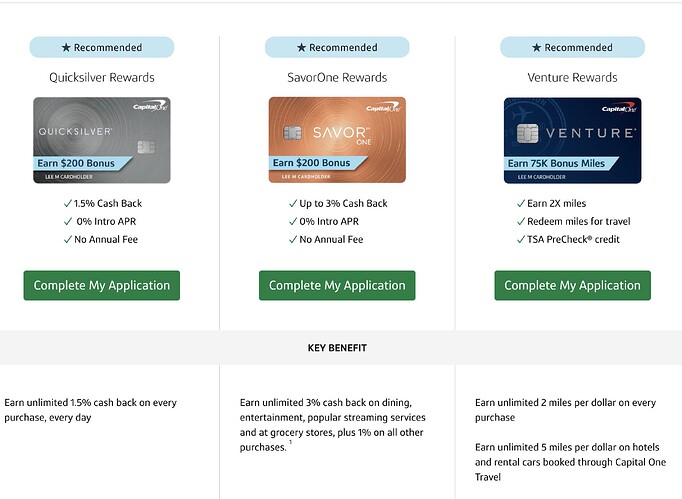This screenshot has height=499, width=682.
Task: Click the checkmark beside Earn 2X miles
Action: click(x=520, y=204)
